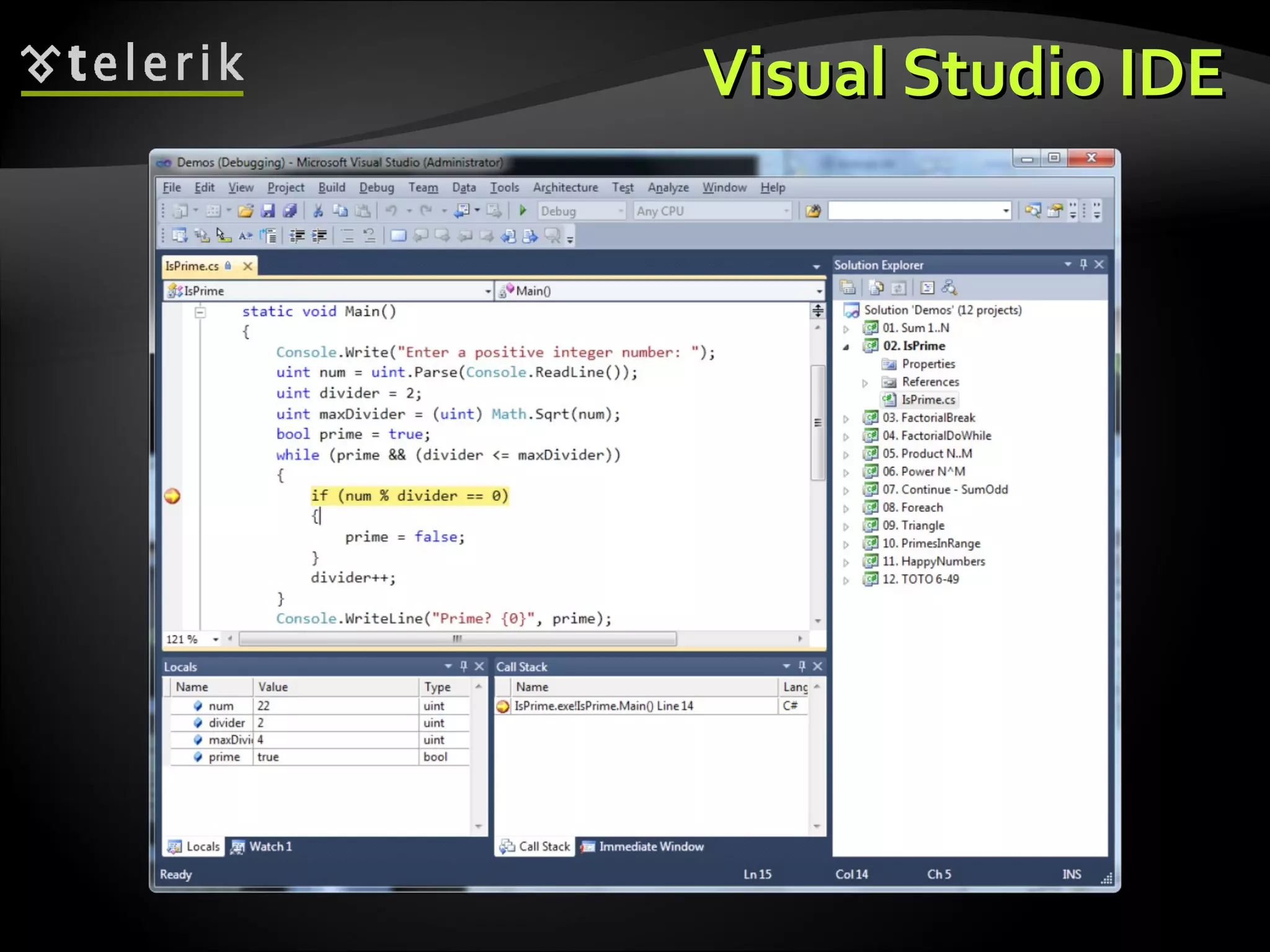
Task: Click the green Start Debugging arrow
Action: coord(523,211)
